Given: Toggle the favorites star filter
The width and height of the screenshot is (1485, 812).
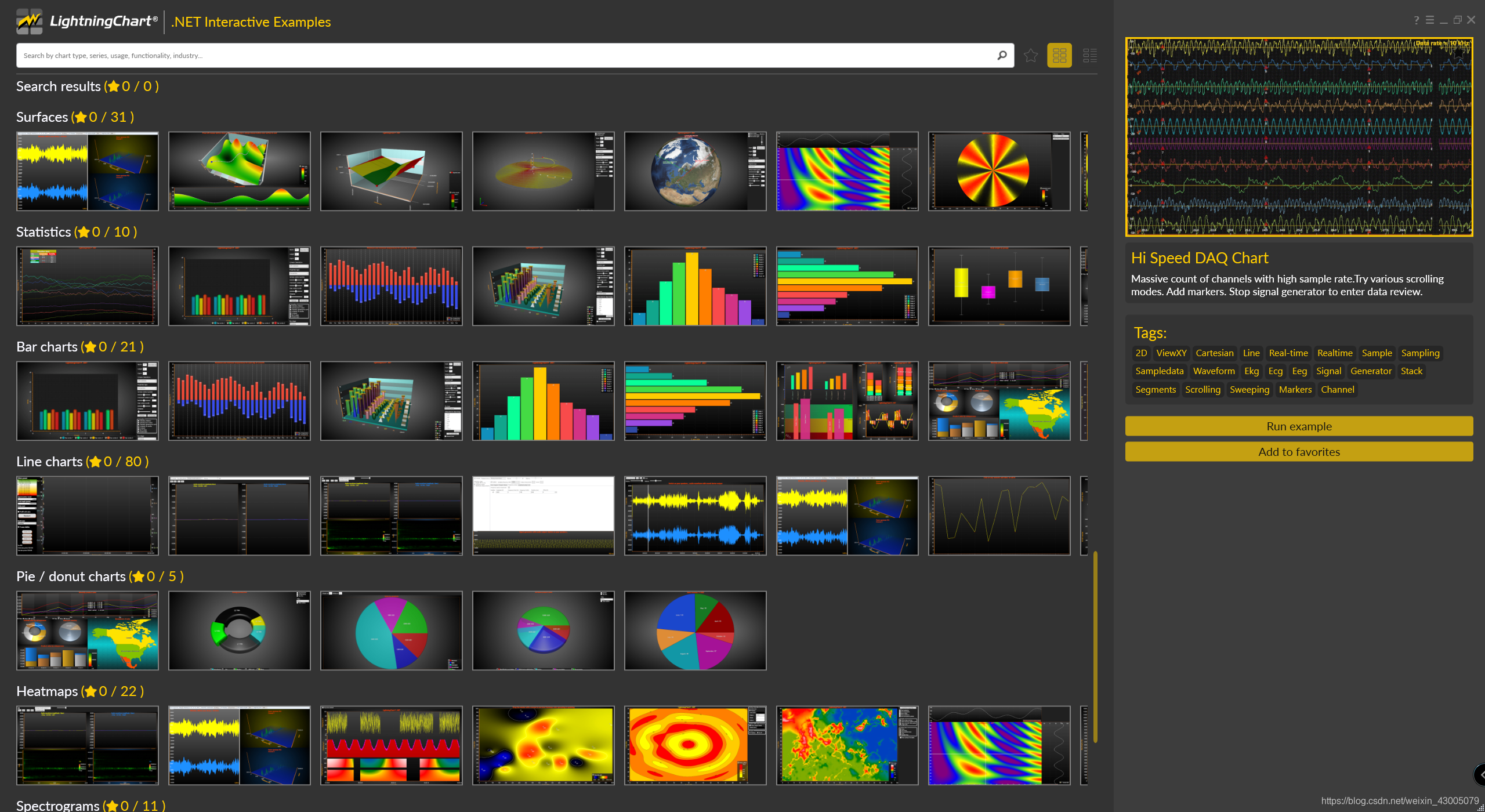Looking at the screenshot, I should (1031, 56).
